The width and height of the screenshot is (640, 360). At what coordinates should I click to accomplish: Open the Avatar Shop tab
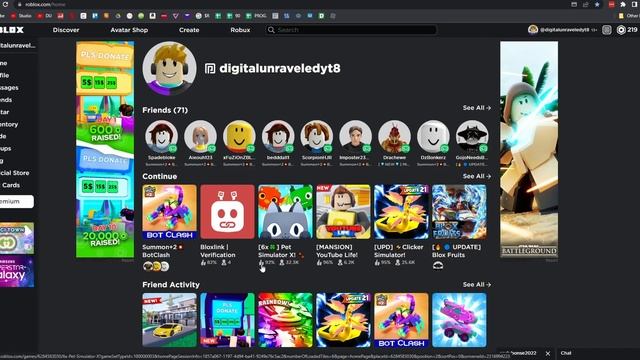(129, 30)
